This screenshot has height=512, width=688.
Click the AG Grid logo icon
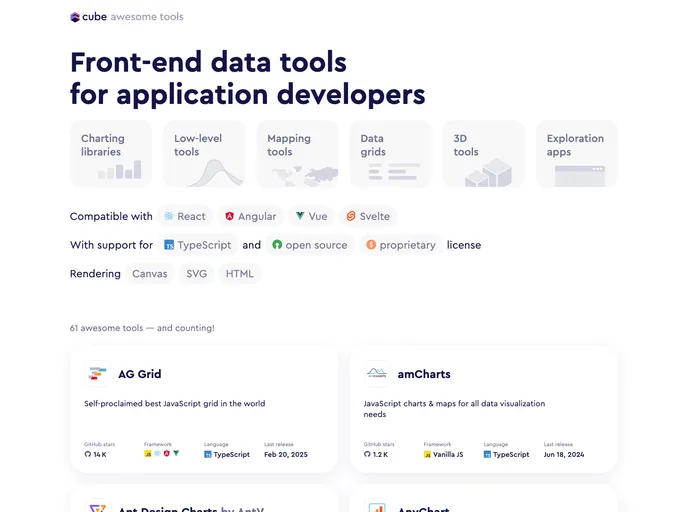point(97,374)
